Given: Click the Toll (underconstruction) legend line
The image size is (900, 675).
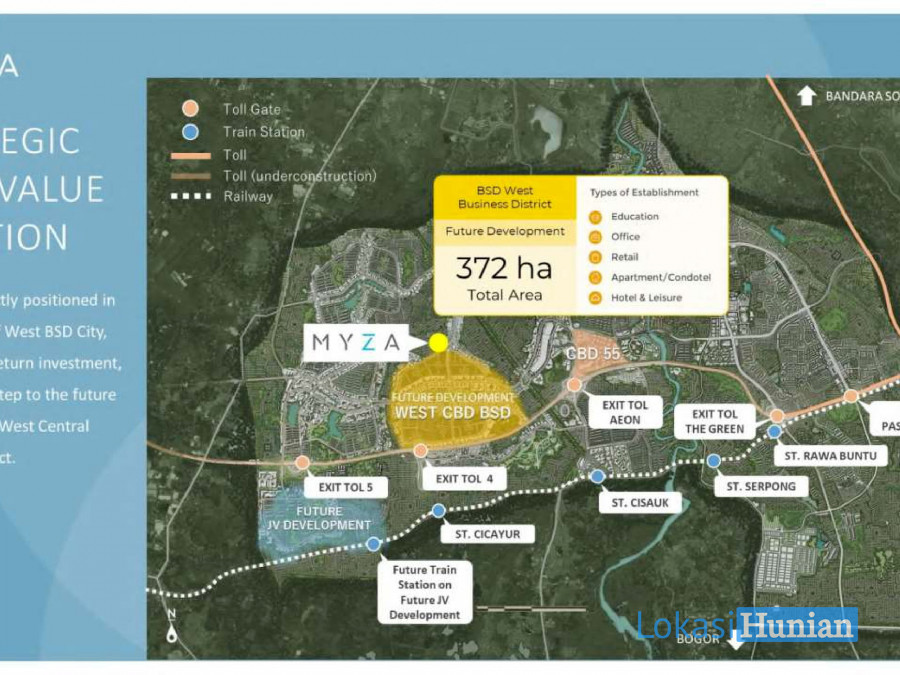Looking at the screenshot, I should pyautogui.click(x=191, y=176).
